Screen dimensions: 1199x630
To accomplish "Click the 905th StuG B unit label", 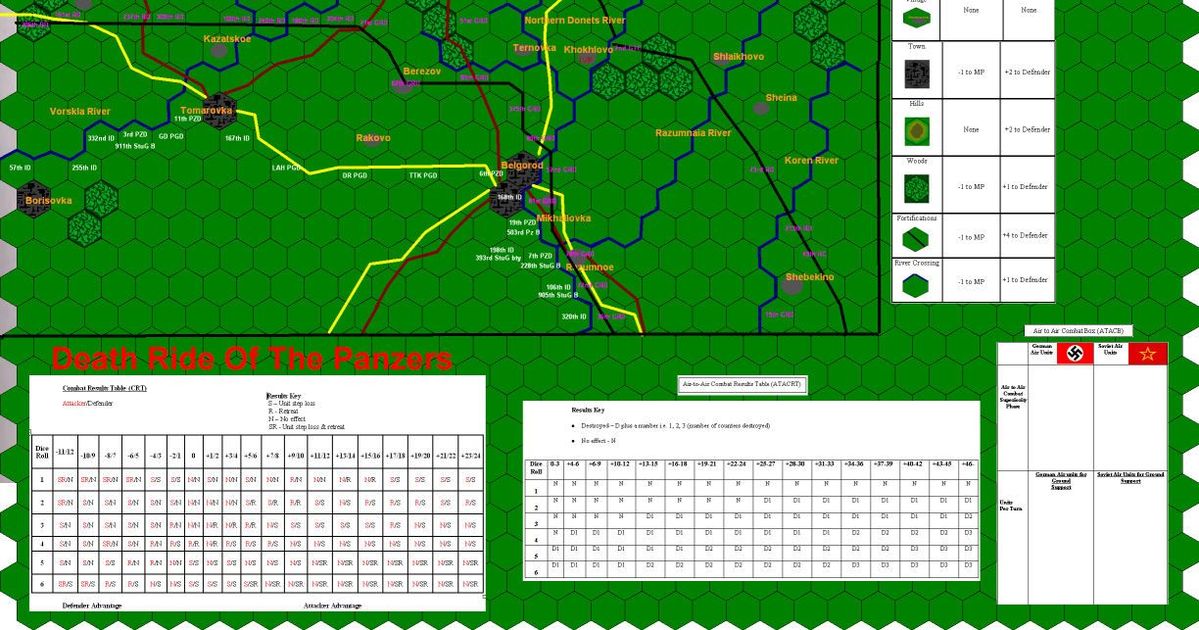I will click(x=559, y=296).
